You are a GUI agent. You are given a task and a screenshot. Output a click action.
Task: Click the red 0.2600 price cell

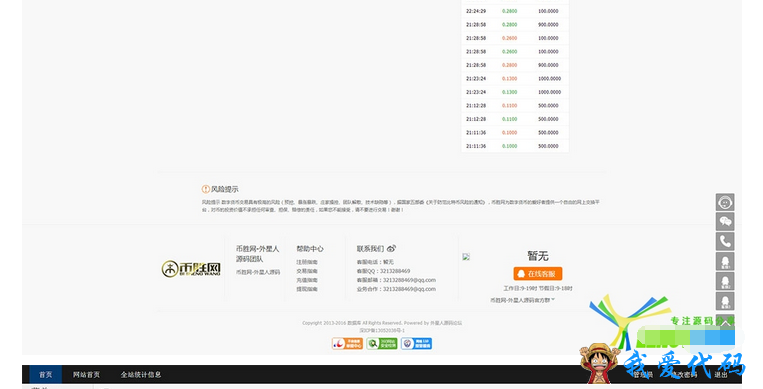(x=509, y=38)
